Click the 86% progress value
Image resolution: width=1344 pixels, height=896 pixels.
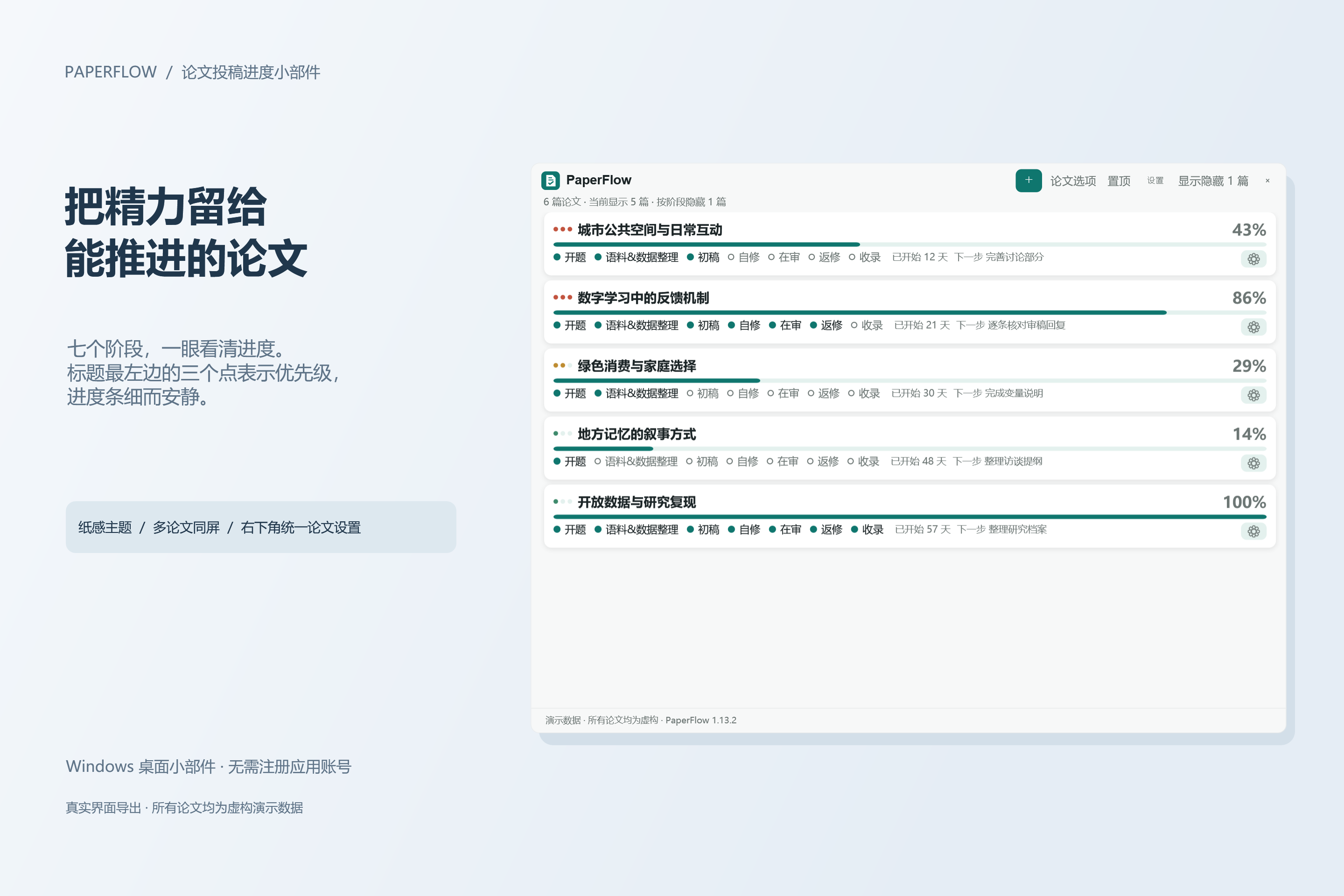click(1249, 298)
